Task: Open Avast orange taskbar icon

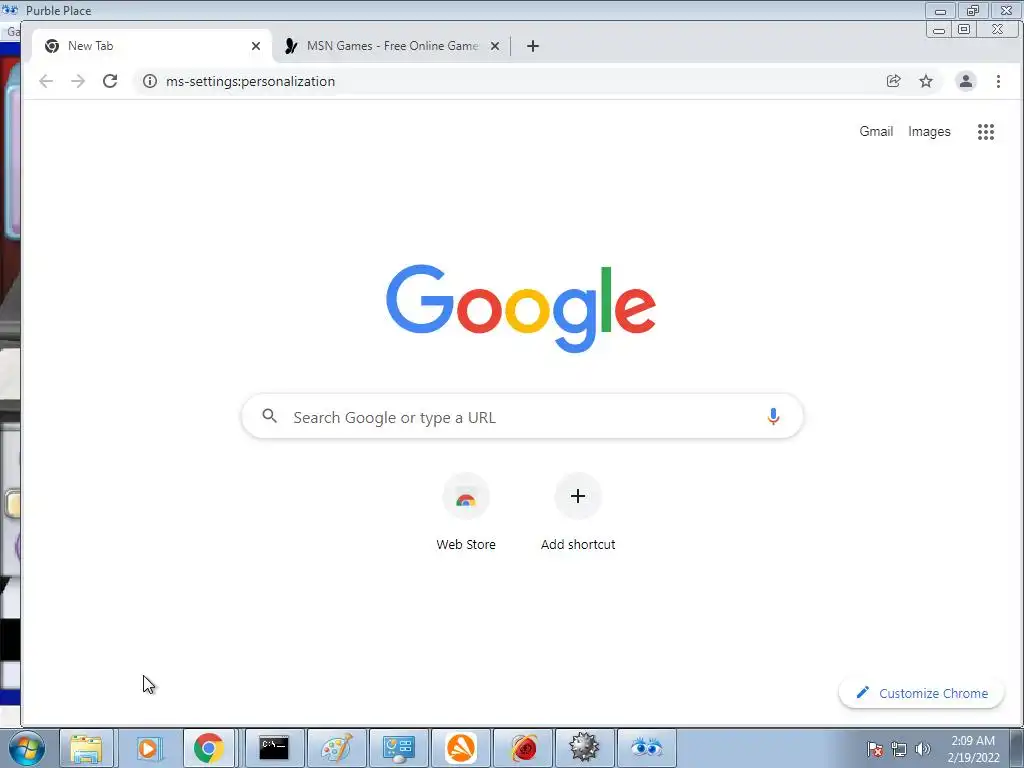Action: coord(460,748)
